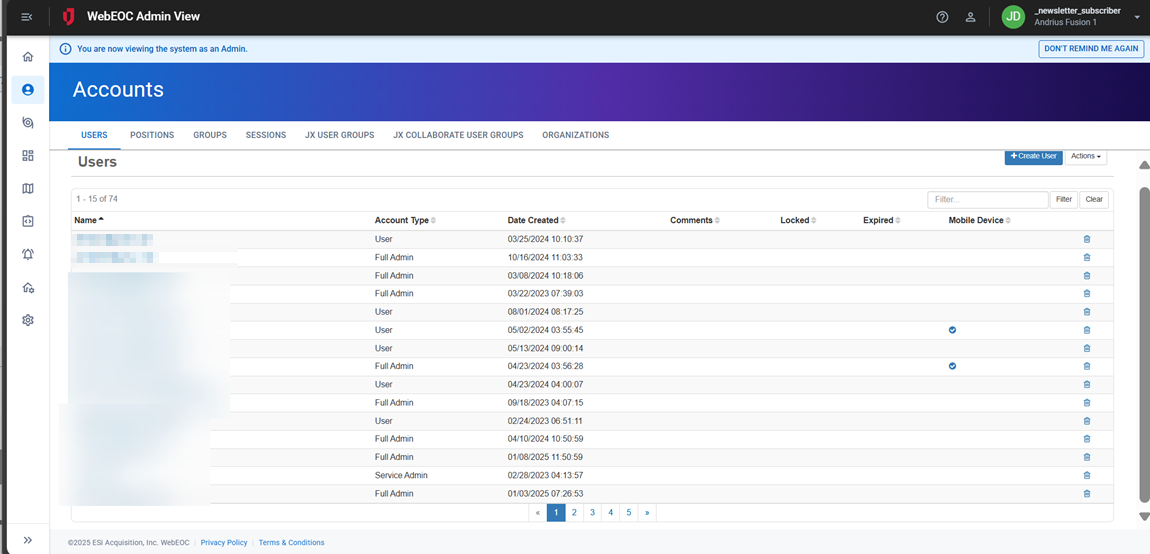The width and height of the screenshot is (1150, 554).
Task: Open the Actions dropdown menu
Action: (x=1085, y=157)
